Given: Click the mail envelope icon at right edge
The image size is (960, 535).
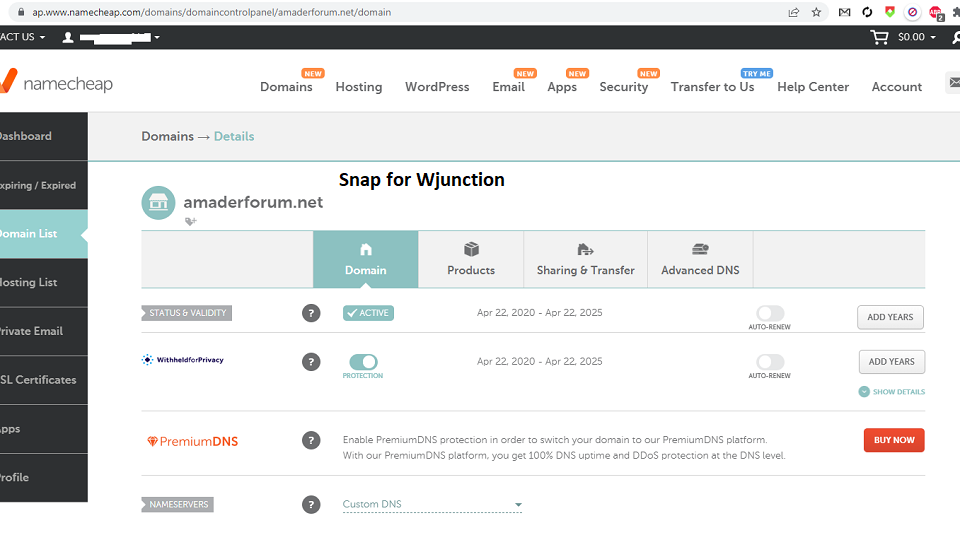Looking at the screenshot, I should [x=953, y=82].
